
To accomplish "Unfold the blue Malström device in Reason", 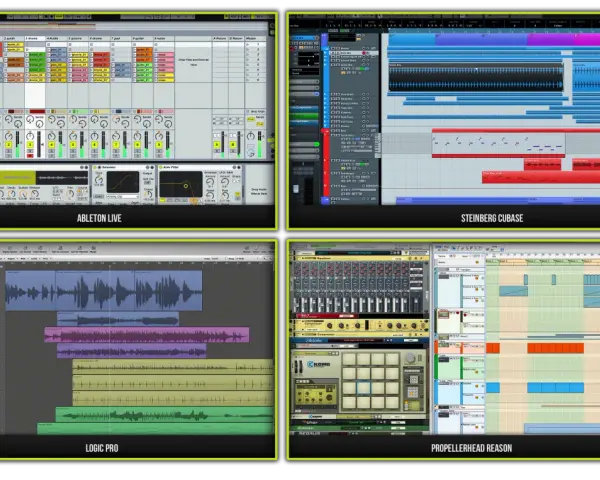I will pyautogui.click(x=295, y=340).
